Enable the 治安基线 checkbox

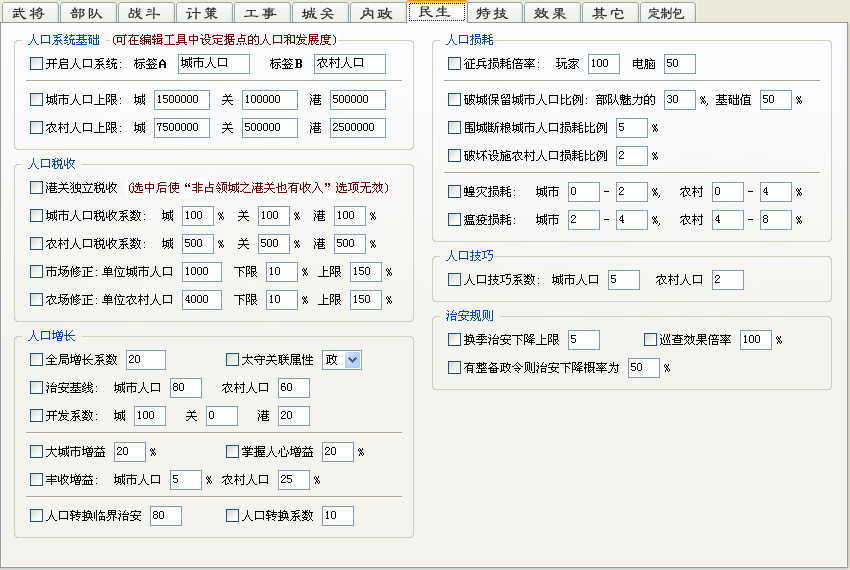tap(36, 387)
